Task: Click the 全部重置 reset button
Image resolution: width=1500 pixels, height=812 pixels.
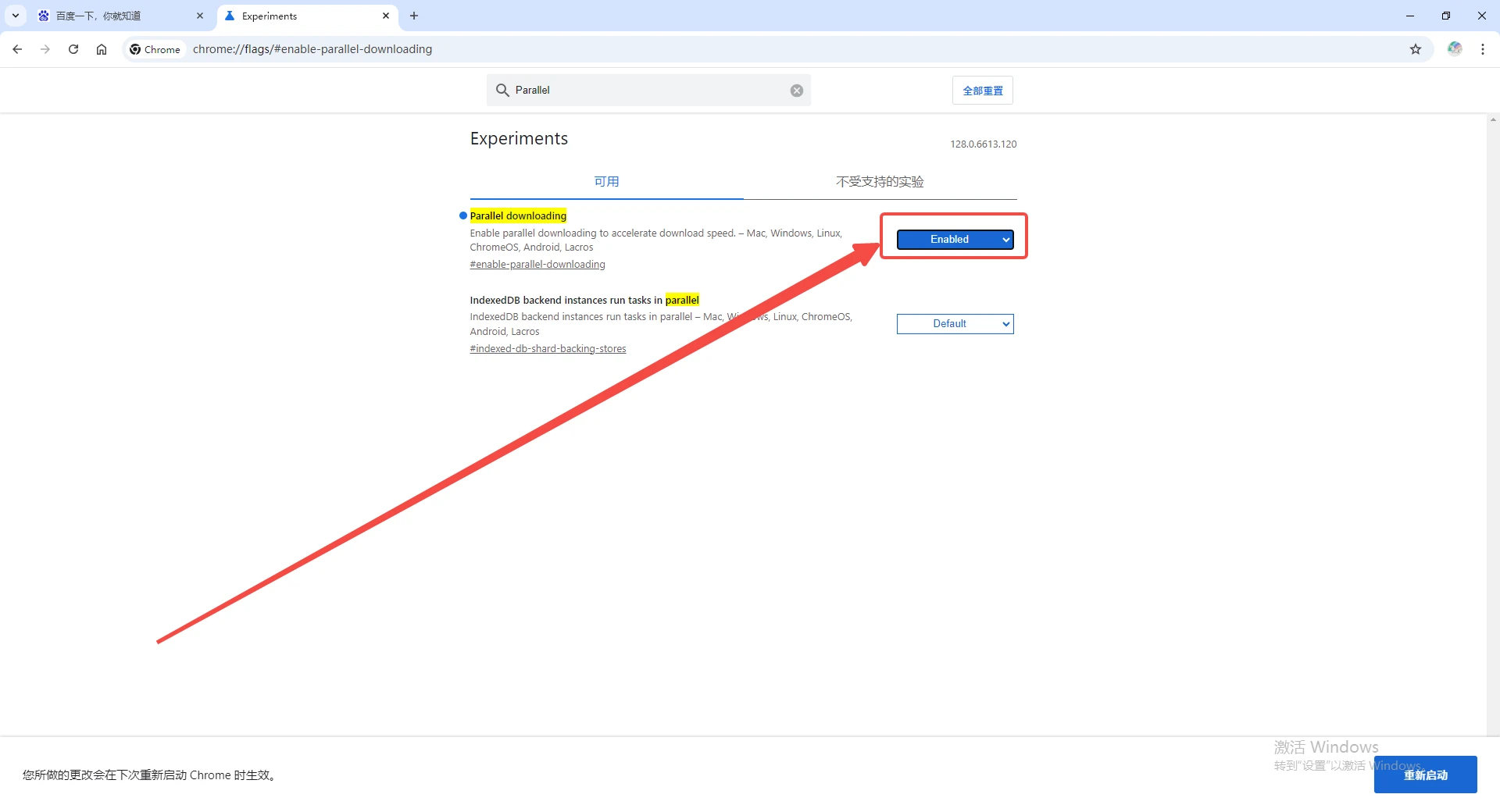Action: coord(982,91)
